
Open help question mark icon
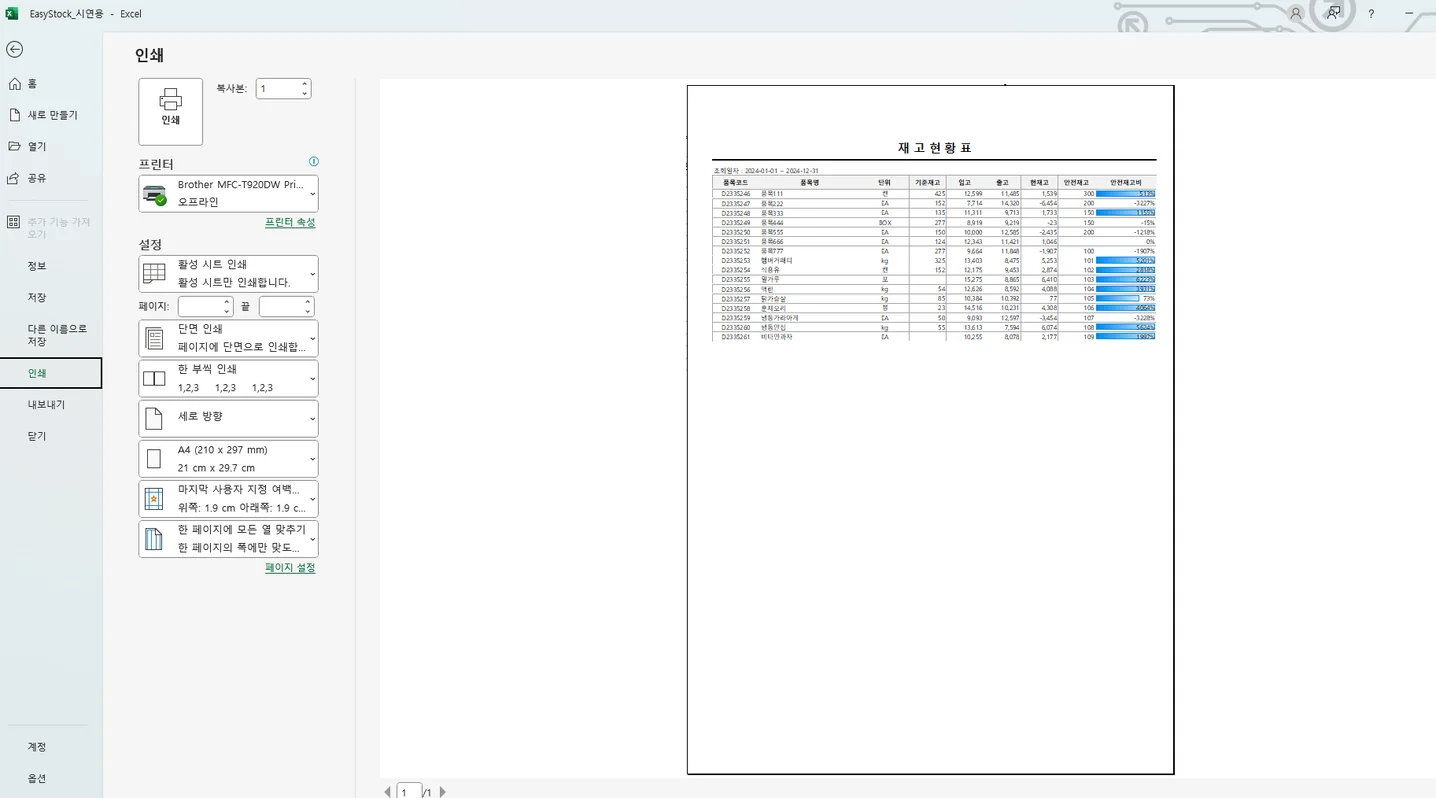[x=1371, y=13]
